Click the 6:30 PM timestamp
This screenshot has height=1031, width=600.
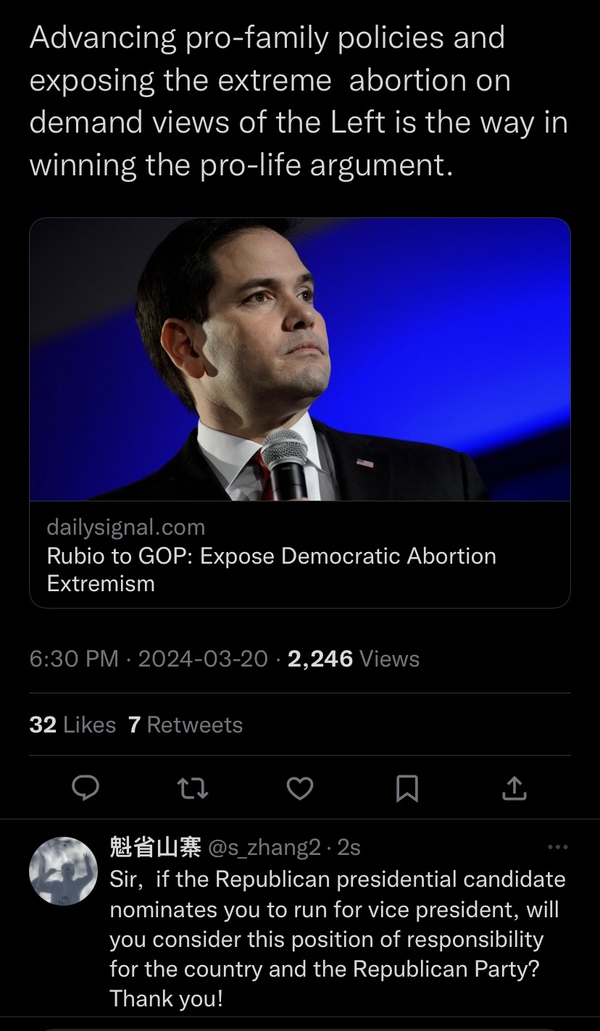pos(74,659)
